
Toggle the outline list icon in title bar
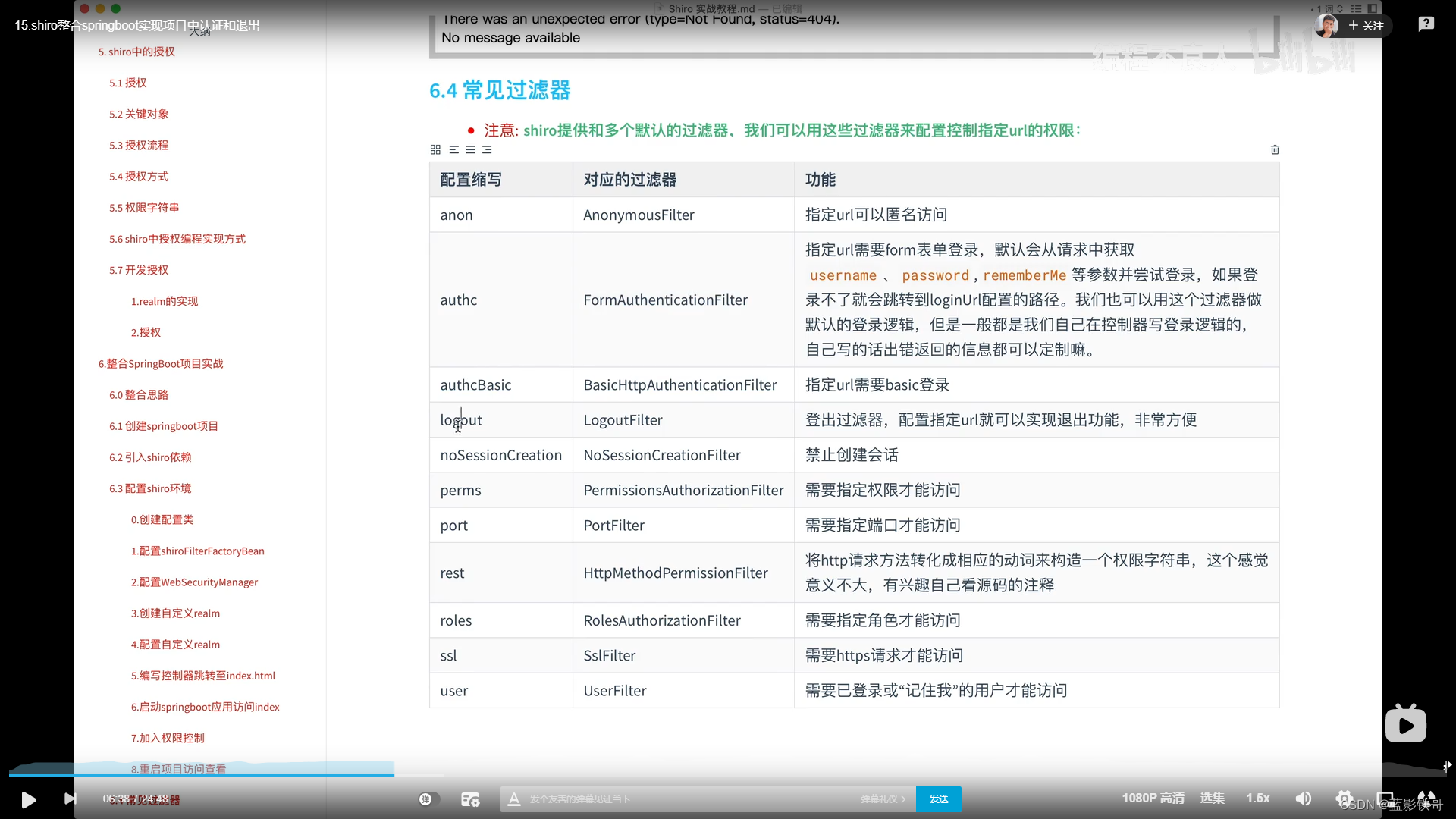1357,8
